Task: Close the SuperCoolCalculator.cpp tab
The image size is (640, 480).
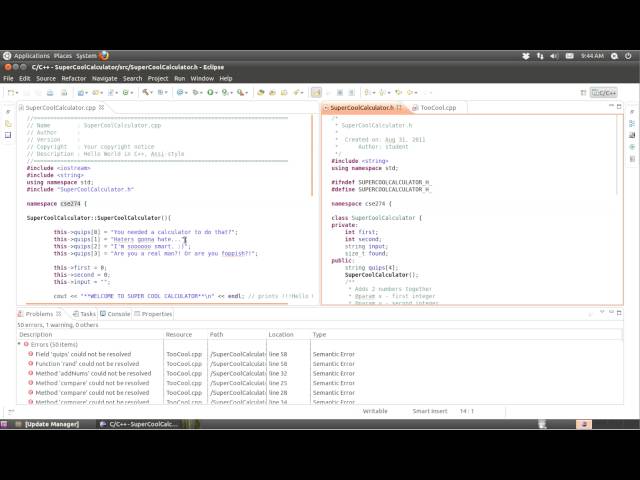Action: pos(102,107)
